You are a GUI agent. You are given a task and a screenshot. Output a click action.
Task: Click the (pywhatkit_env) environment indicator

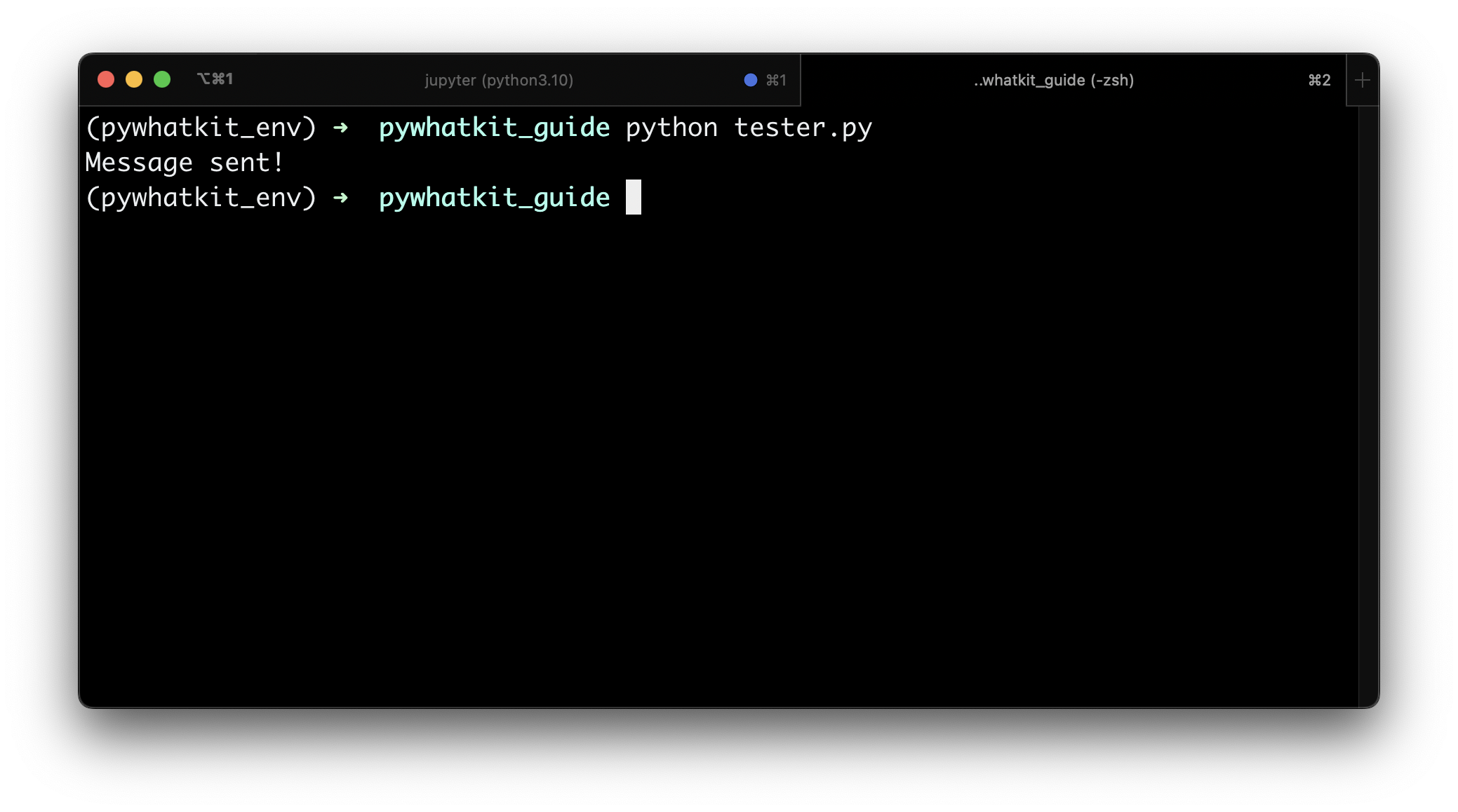(x=200, y=127)
